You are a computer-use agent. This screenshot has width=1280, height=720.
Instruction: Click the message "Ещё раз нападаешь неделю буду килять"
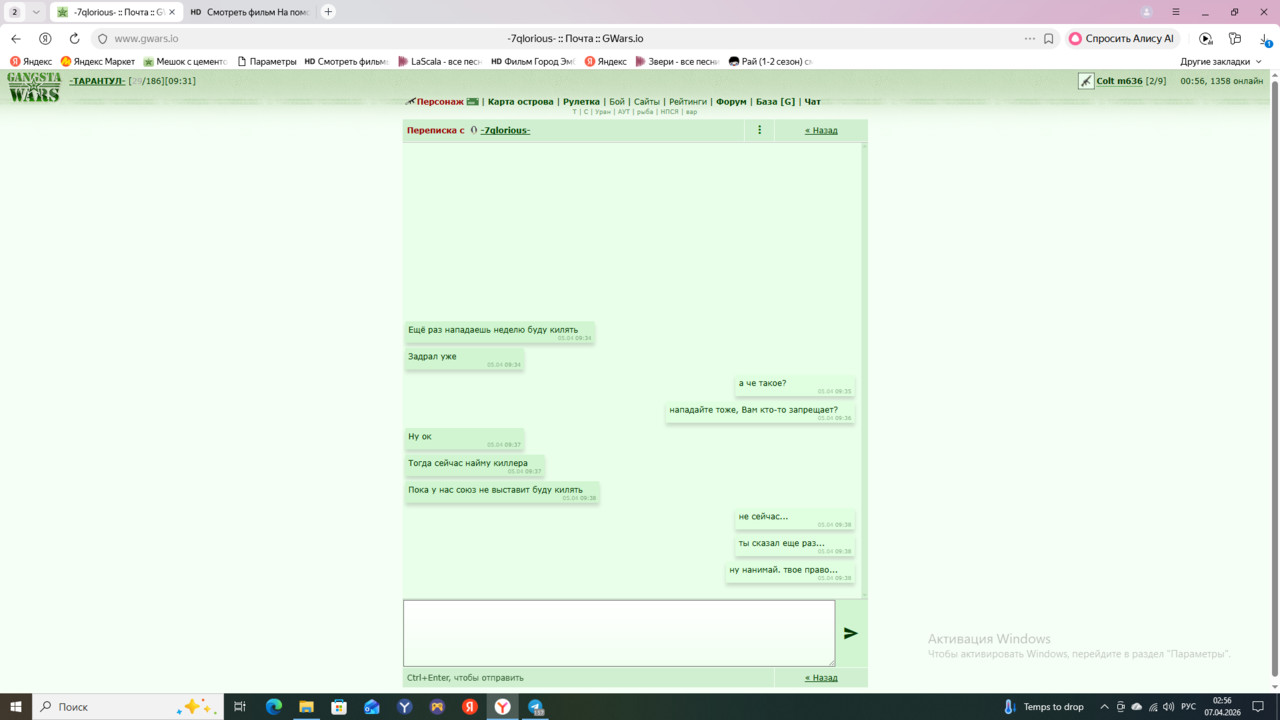[500, 332]
